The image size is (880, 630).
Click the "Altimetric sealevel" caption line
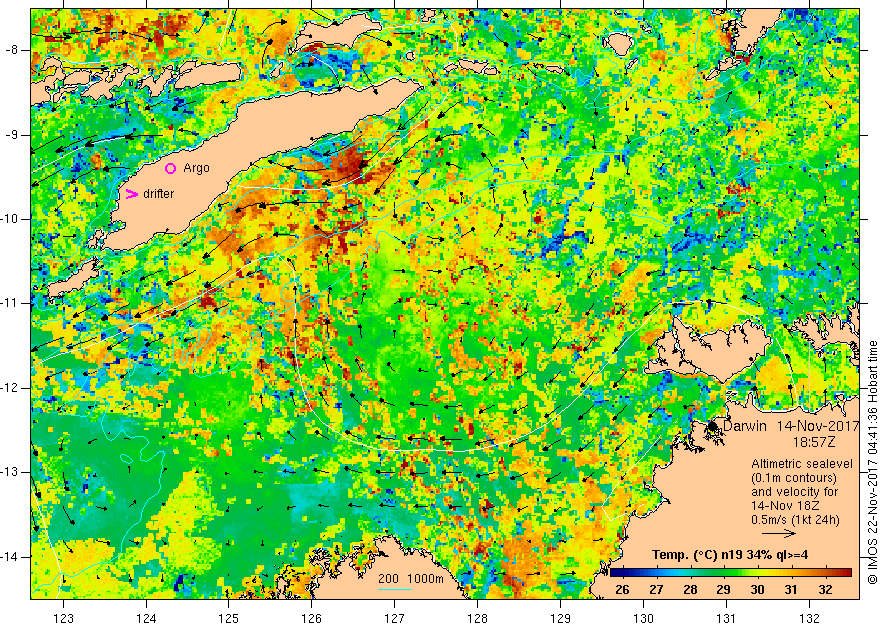pyautogui.click(x=802, y=464)
